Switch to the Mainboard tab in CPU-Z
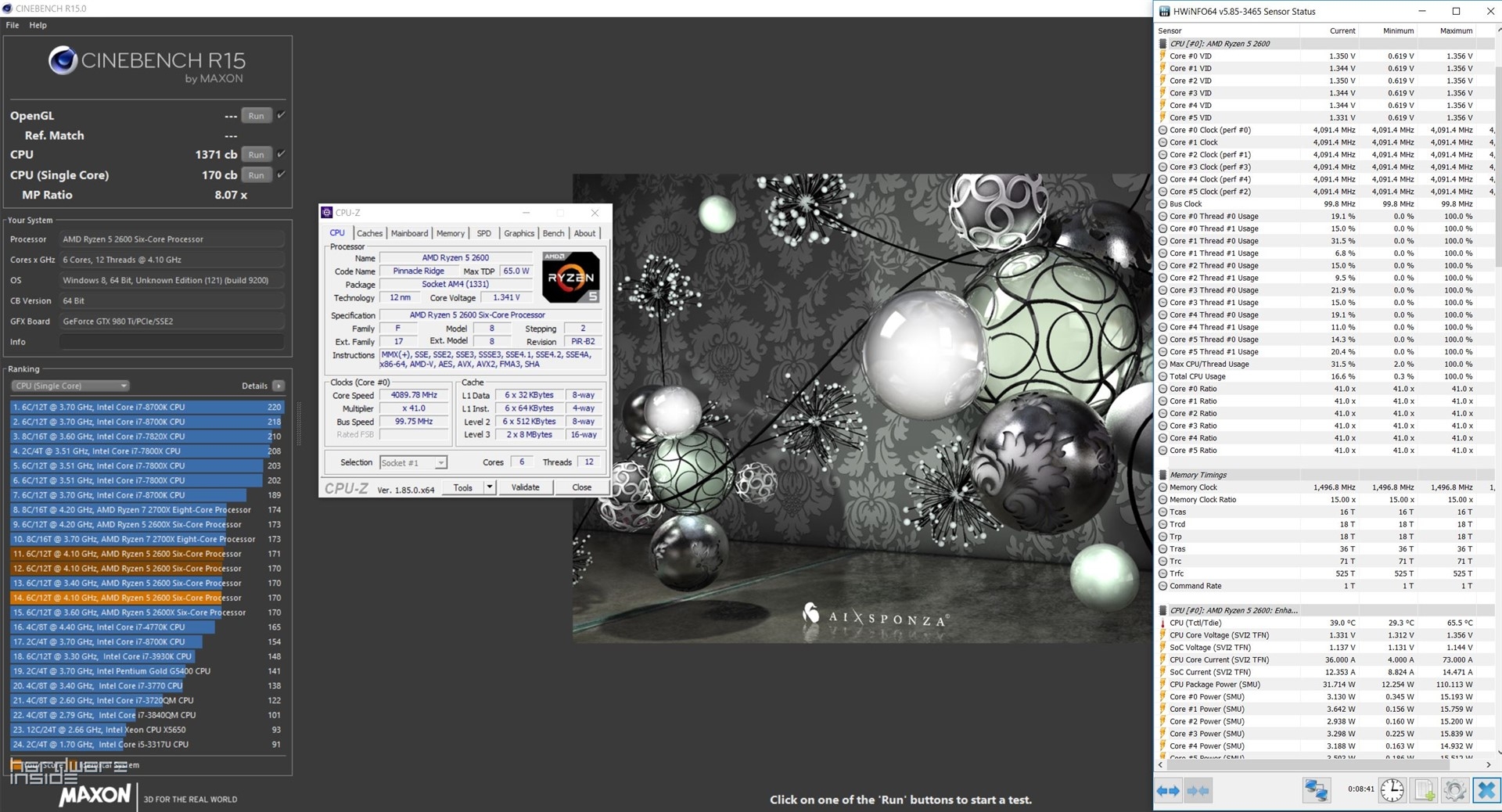 pos(409,233)
